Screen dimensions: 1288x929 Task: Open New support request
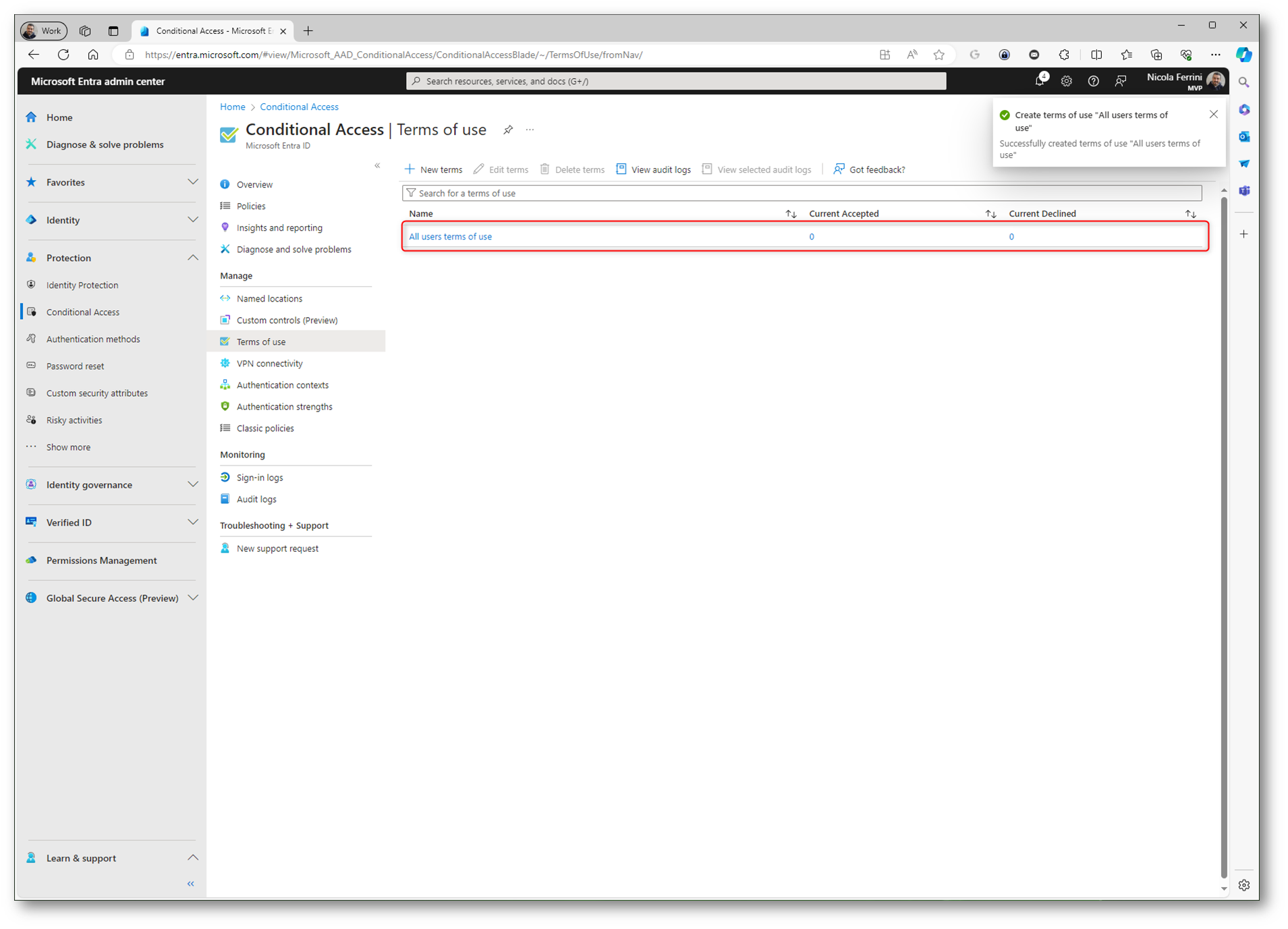coord(277,548)
